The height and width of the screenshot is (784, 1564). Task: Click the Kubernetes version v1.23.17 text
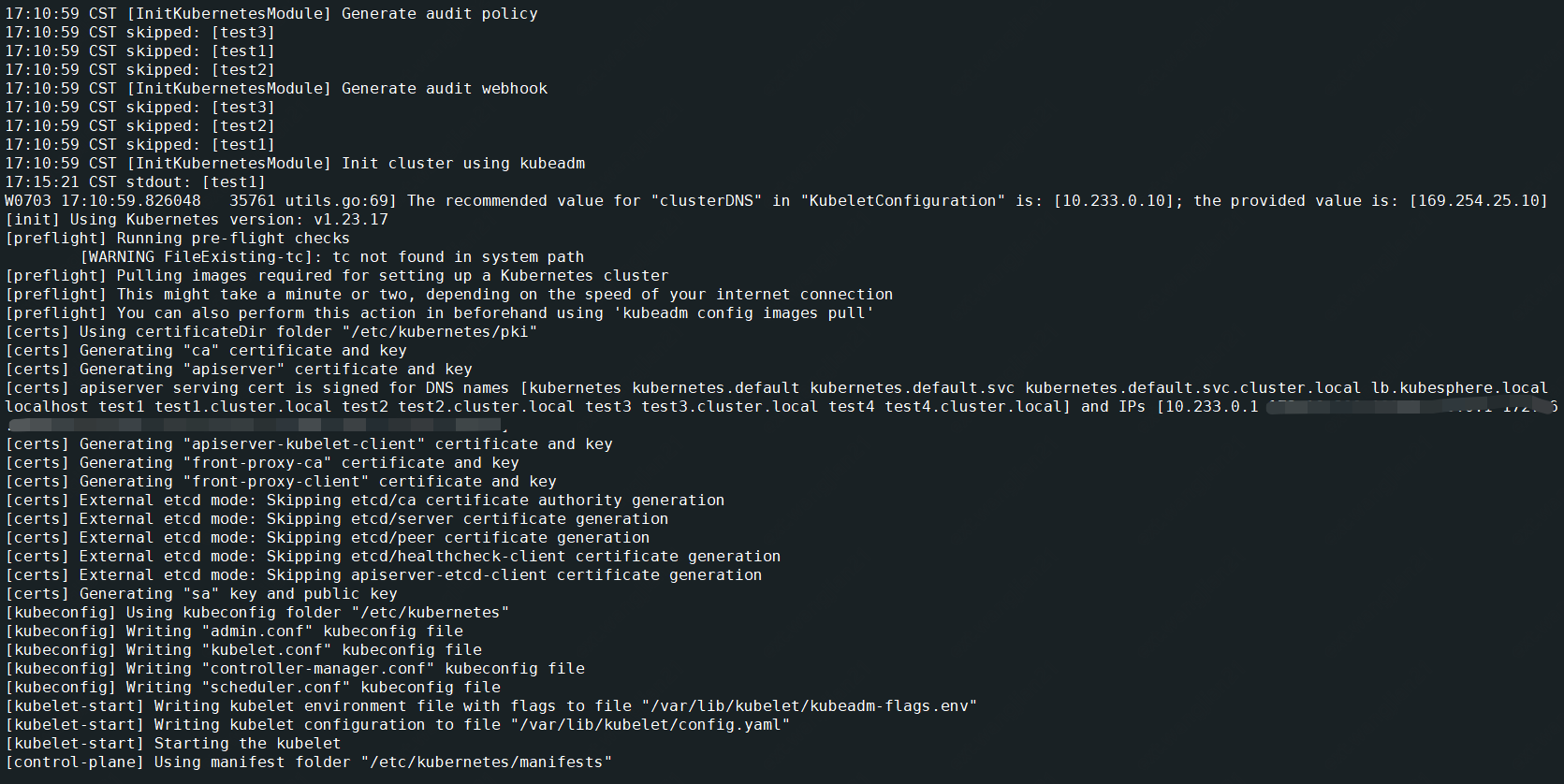[x=351, y=220]
